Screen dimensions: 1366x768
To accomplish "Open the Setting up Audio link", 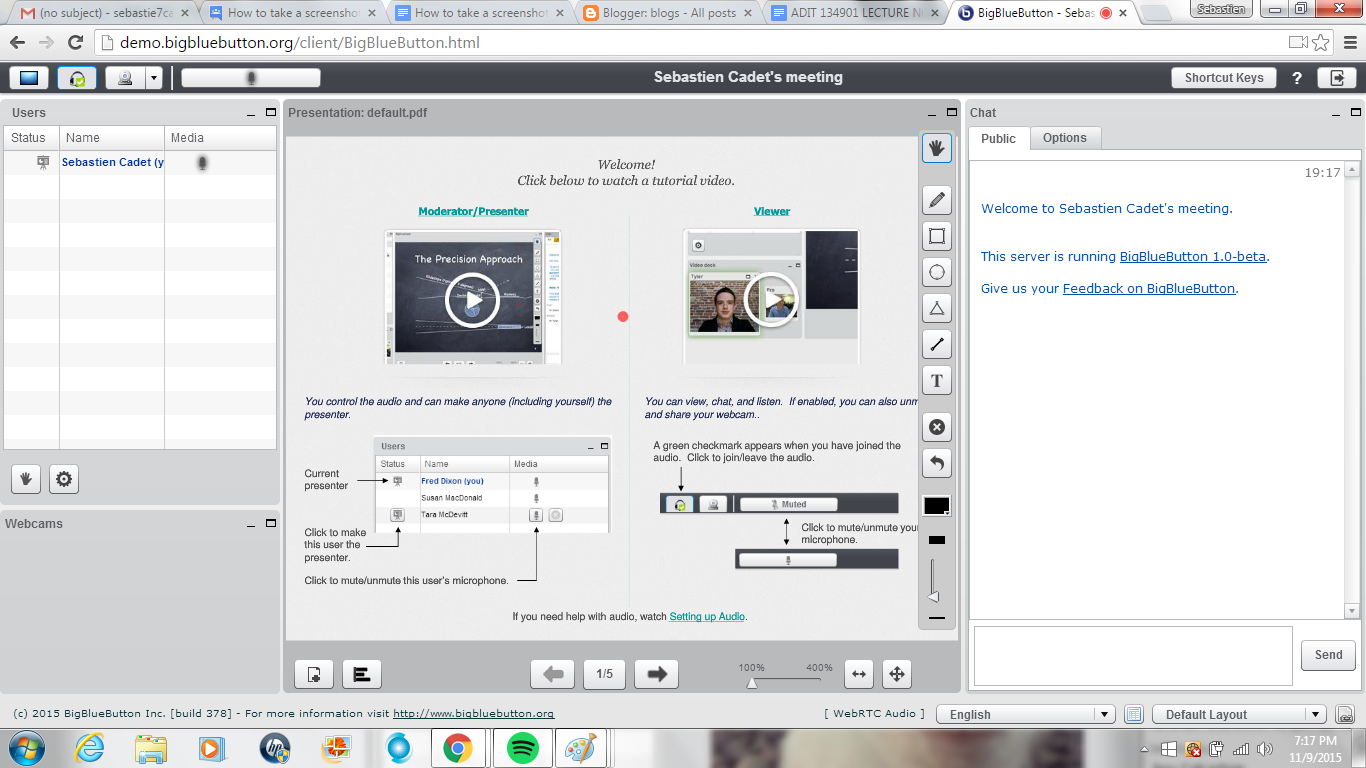I will click(x=707, y=617).
